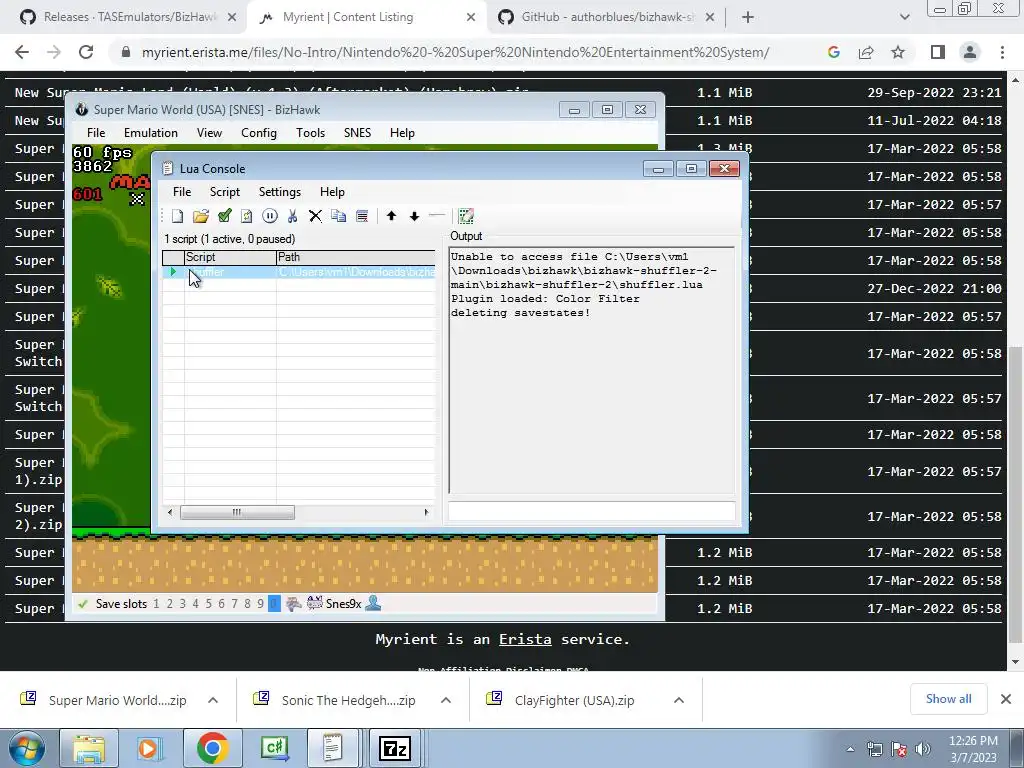Select save slot 9 in BizHawk
This screenshot has width=1024, height=768.
point(260,604)
